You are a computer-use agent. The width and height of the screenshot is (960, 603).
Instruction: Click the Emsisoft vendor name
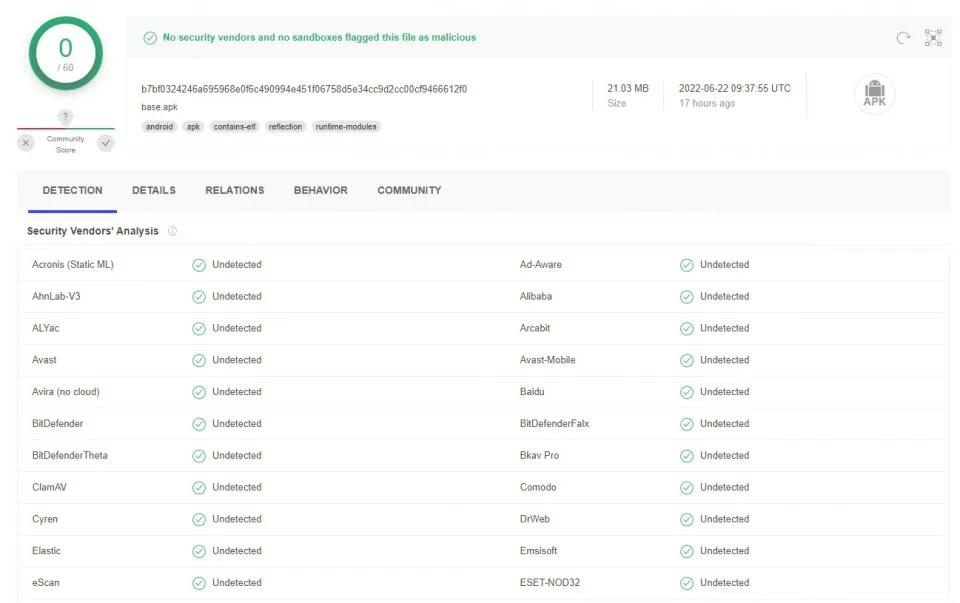[x=538, y=552]
